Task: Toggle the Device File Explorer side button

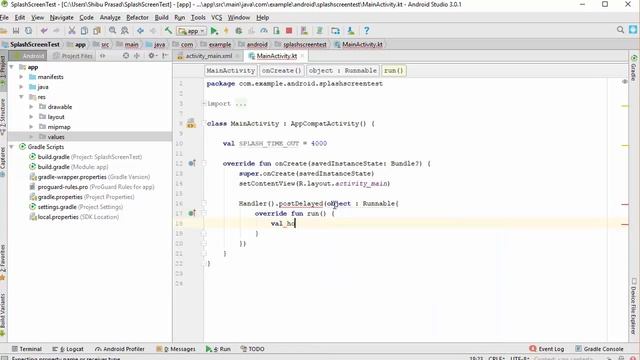Action: (x=634, y=306)
